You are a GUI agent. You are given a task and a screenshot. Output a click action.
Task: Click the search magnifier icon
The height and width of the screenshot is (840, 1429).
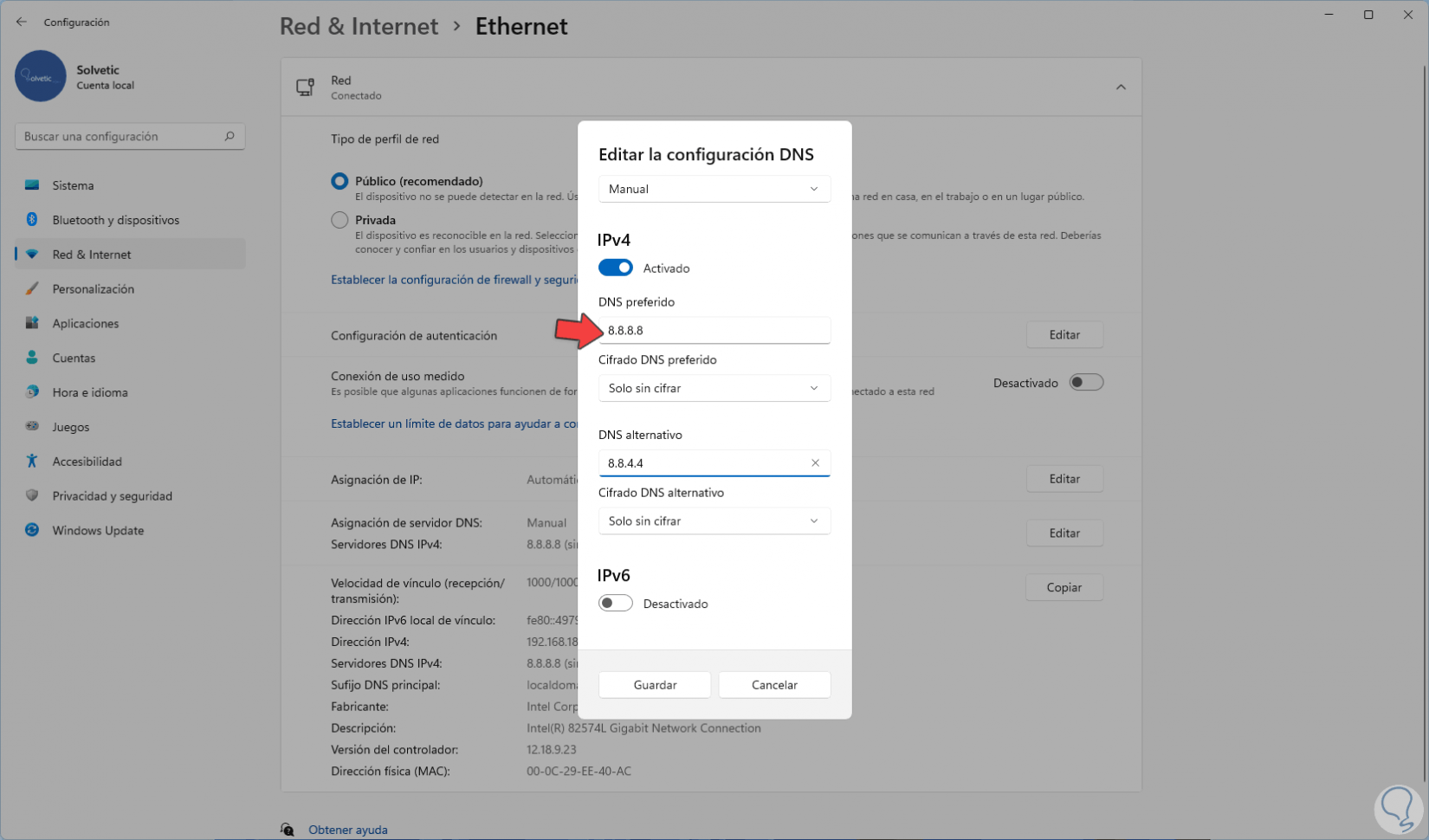tap(230, 136)
